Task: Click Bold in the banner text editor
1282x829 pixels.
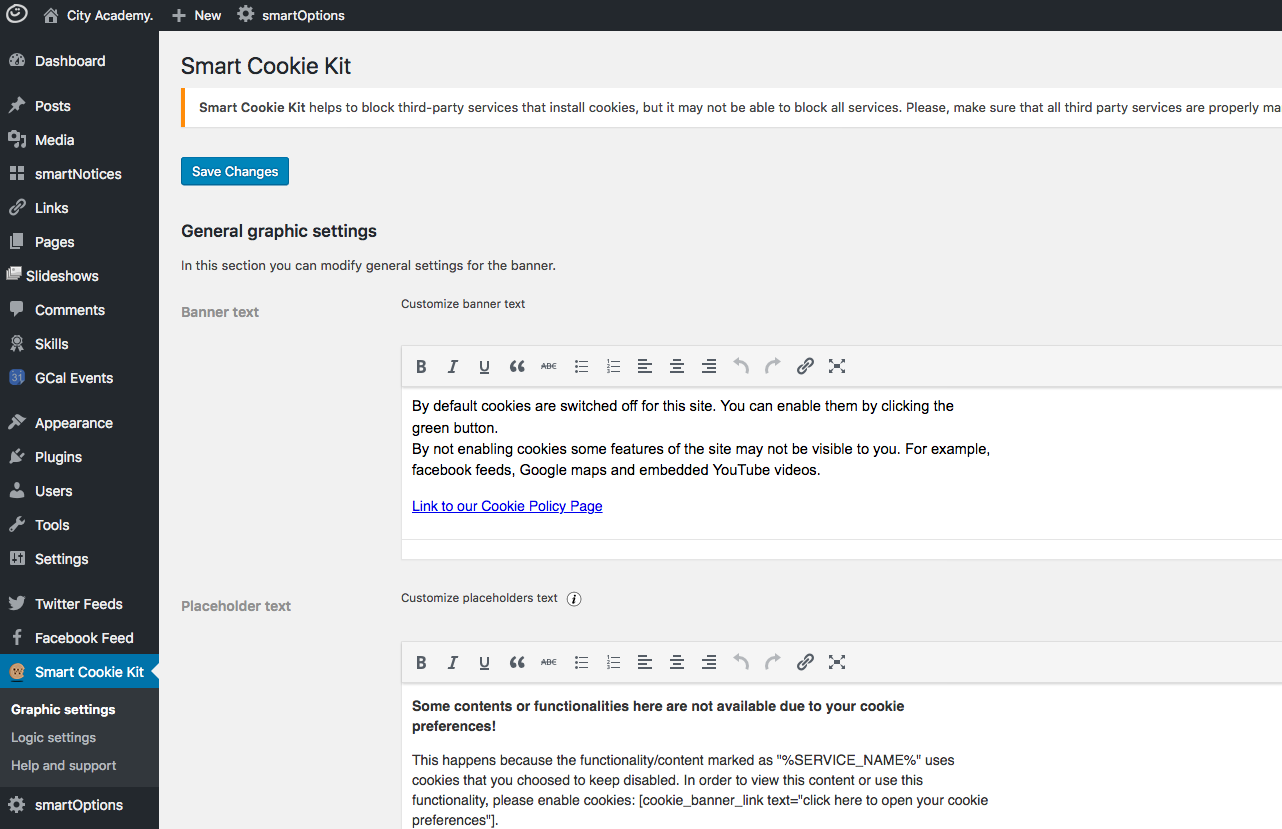Action: pyautogui.click(x=421, y=367)
